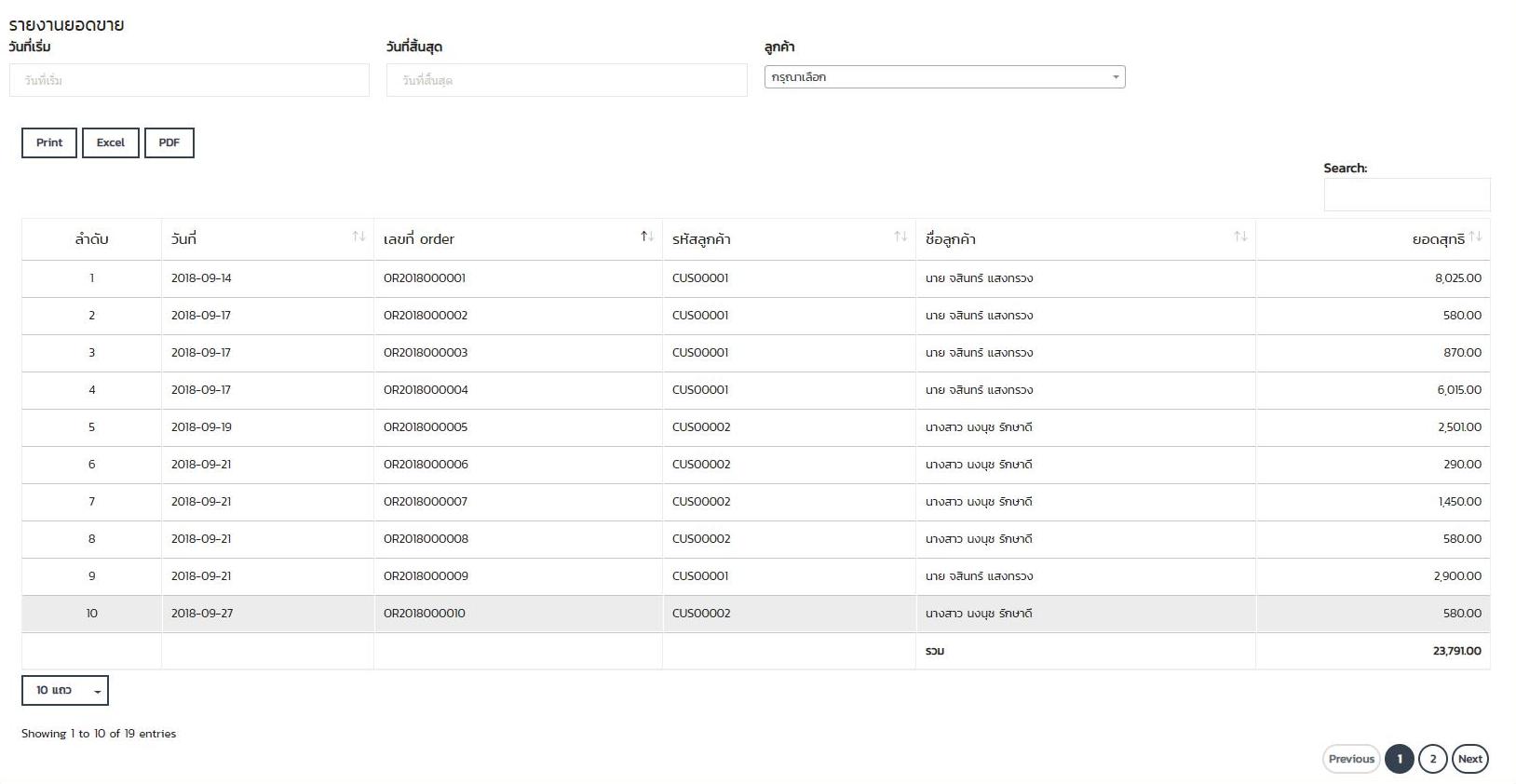
Task: Click order row OR2018000005
Action: tap(426, 427)
